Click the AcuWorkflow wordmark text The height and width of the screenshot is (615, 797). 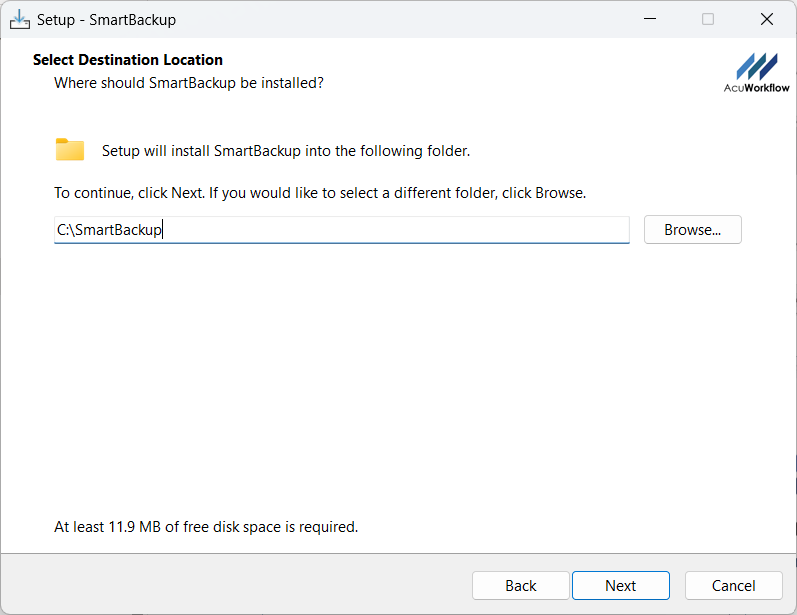coord(756,88)
